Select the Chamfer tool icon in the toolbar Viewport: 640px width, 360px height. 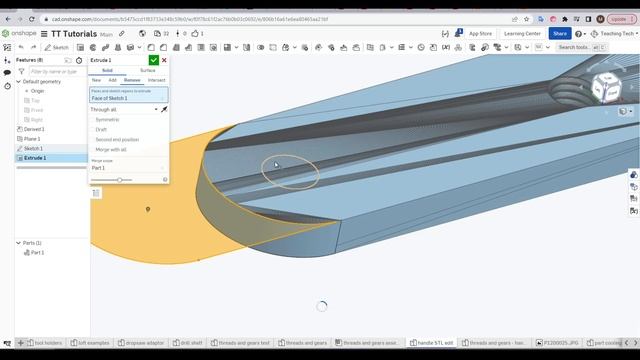(x=163, y=47)
